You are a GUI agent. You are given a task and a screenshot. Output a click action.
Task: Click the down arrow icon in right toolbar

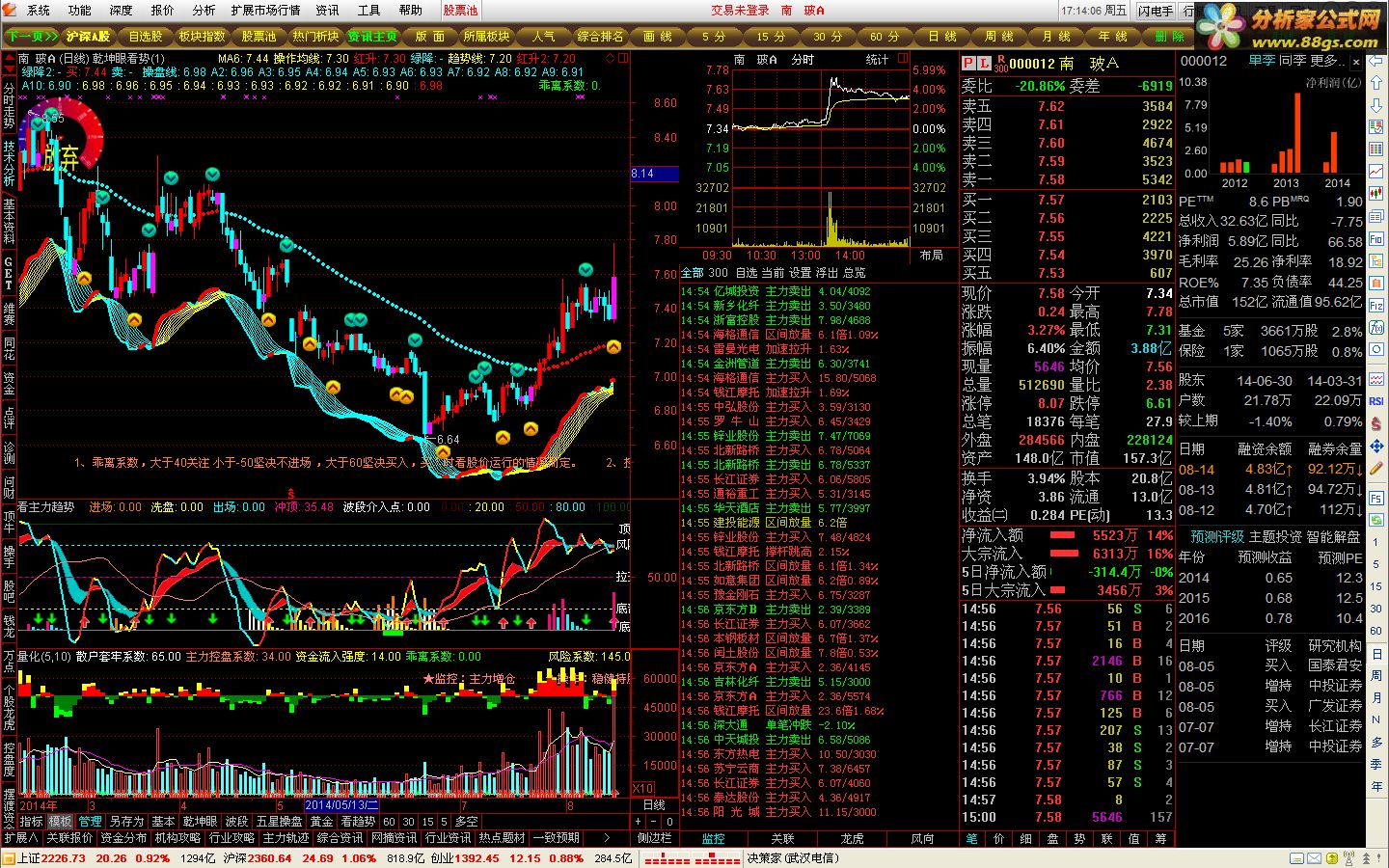tap(1376, 103)
